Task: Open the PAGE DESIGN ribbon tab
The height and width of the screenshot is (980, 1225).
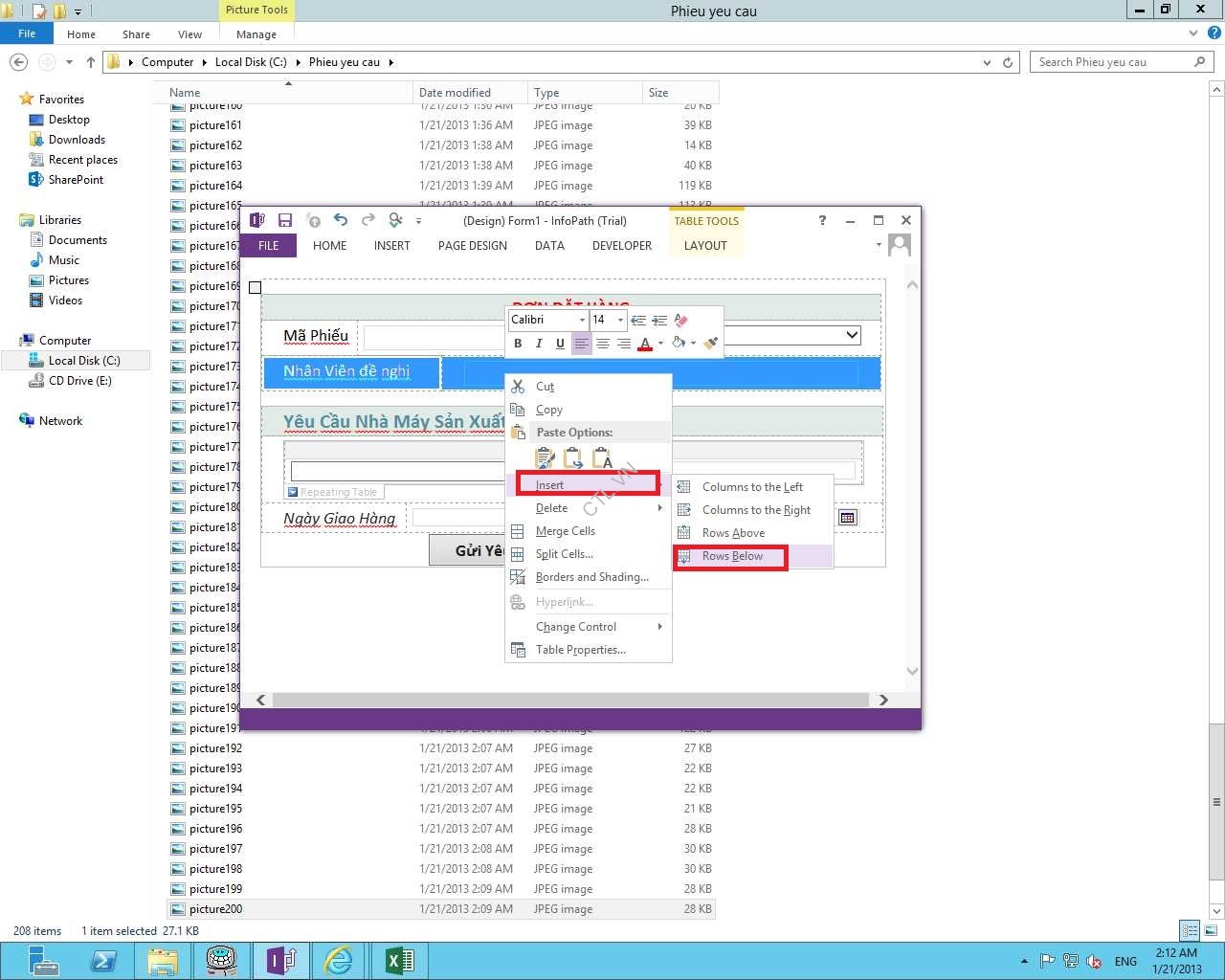Action: [472, 246]
